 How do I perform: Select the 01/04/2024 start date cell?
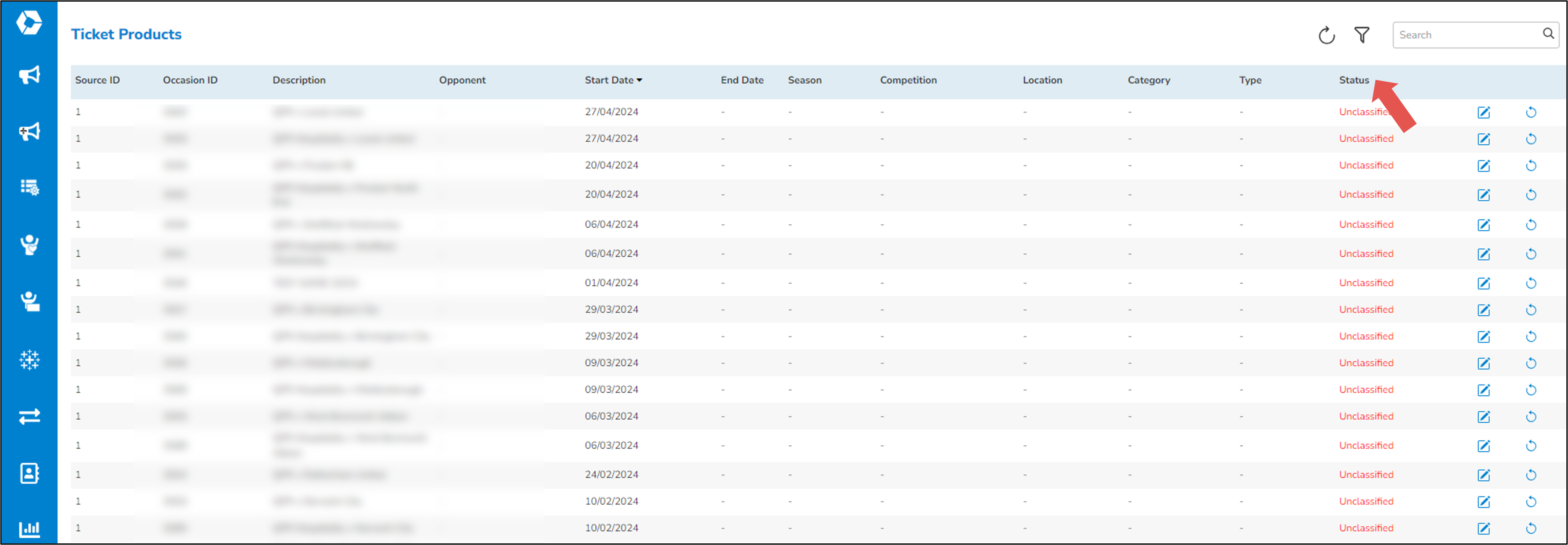[611, 283]
